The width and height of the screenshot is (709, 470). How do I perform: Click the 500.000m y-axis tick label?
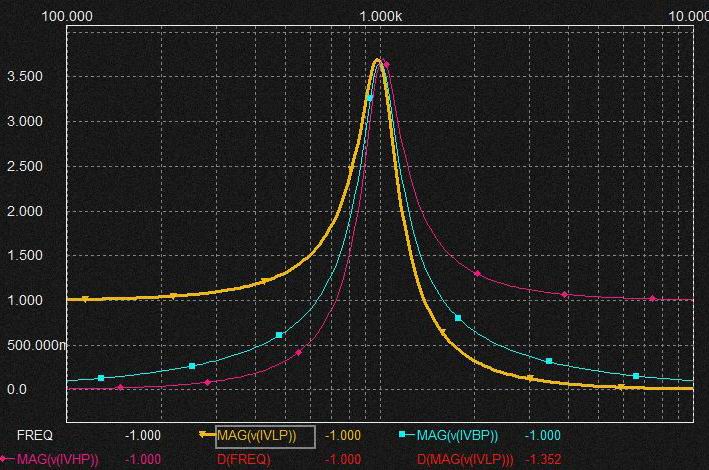pyautogui.click(x=32, y=345)
